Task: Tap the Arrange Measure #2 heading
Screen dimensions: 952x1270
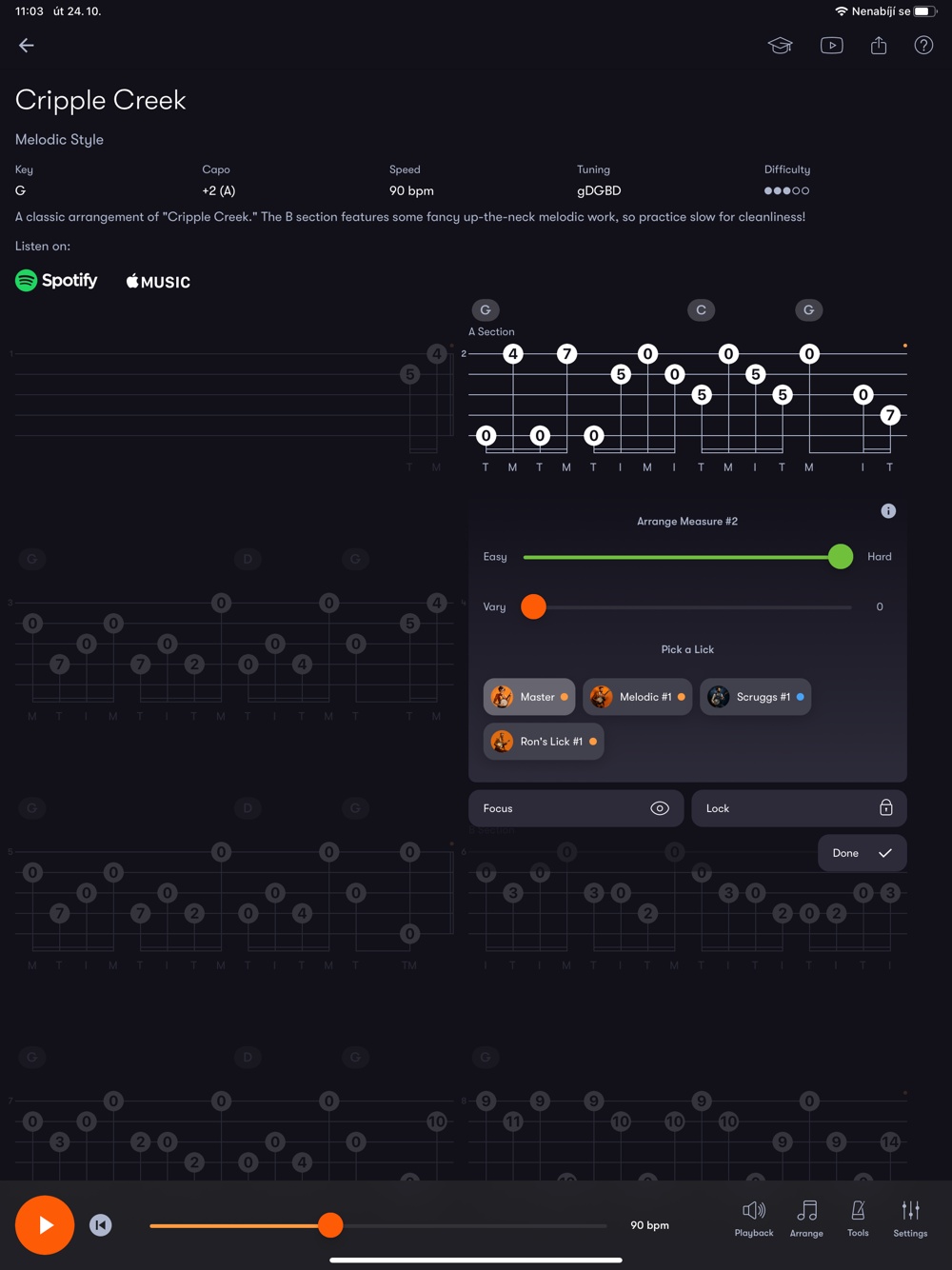Action: point(687,521)
